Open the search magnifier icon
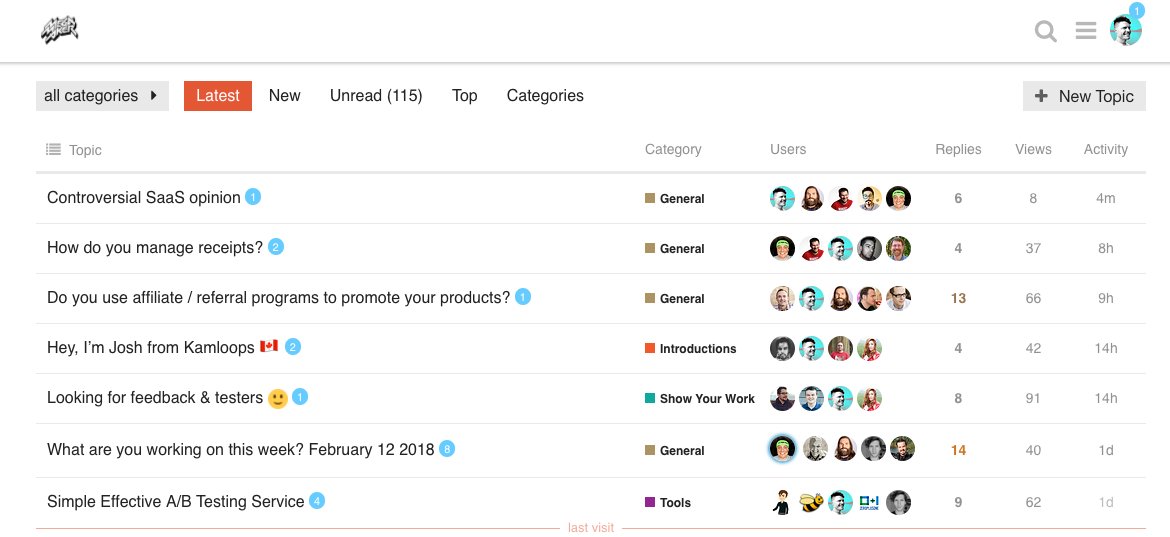 pos(1046,32)
